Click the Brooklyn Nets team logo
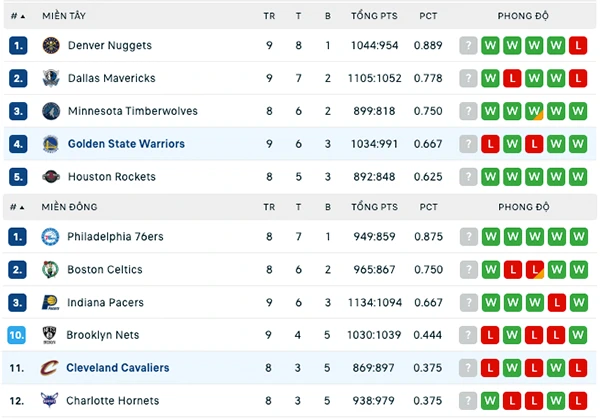The image size is (600, 419). coord(49,335)
